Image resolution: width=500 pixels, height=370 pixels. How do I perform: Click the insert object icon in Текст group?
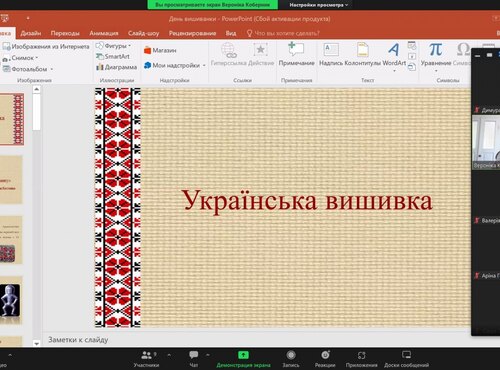pyautogui.click(x=412, y=67)
